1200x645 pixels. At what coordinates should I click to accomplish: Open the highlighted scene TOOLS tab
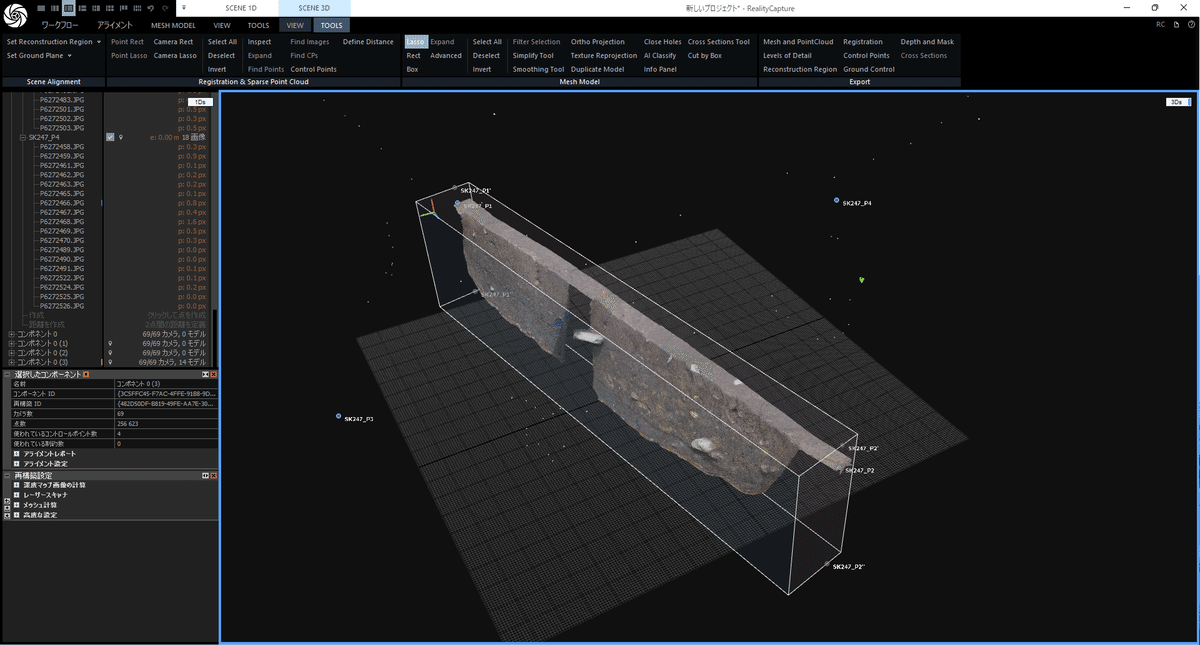tap(331, 24)
